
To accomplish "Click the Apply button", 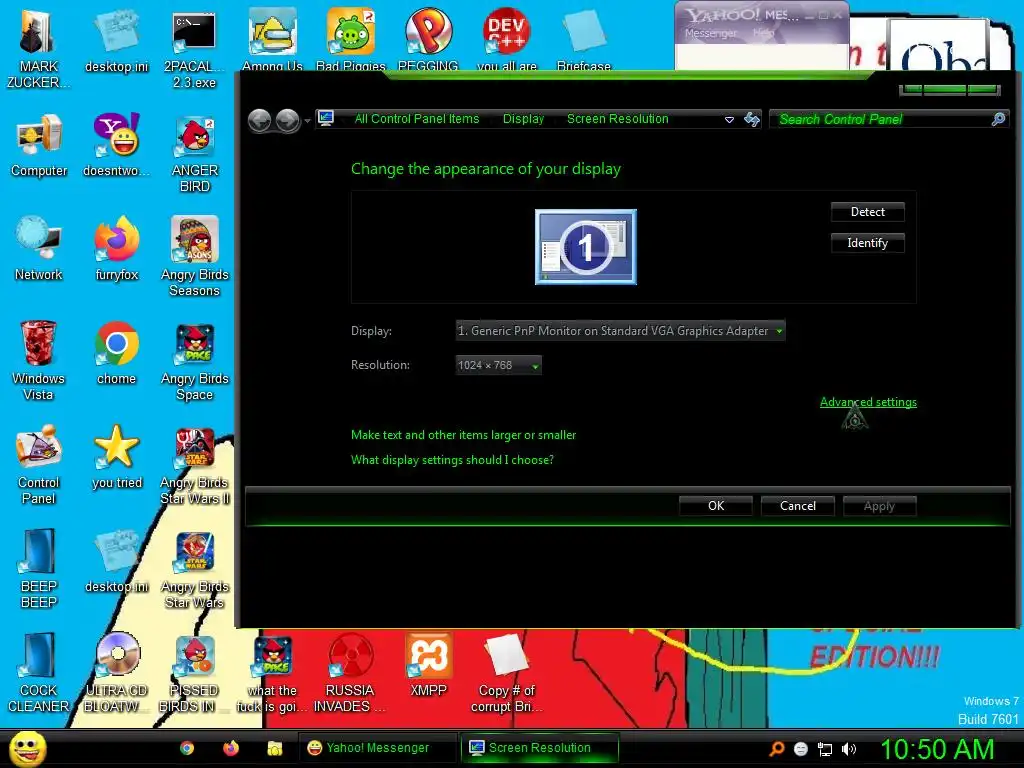I will point(879,505).
